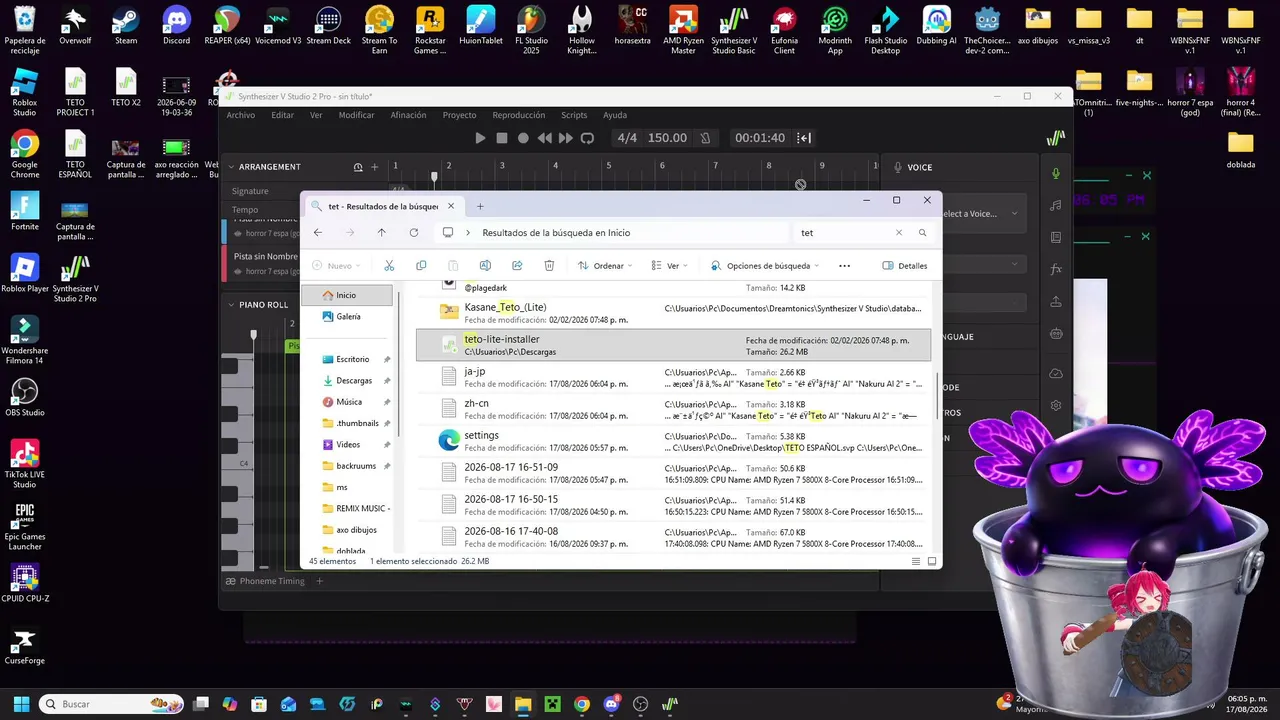This screenshot has width=1280, height=720.
Task: Toggle loop playback in Synthesizer V
Action: 587,138
